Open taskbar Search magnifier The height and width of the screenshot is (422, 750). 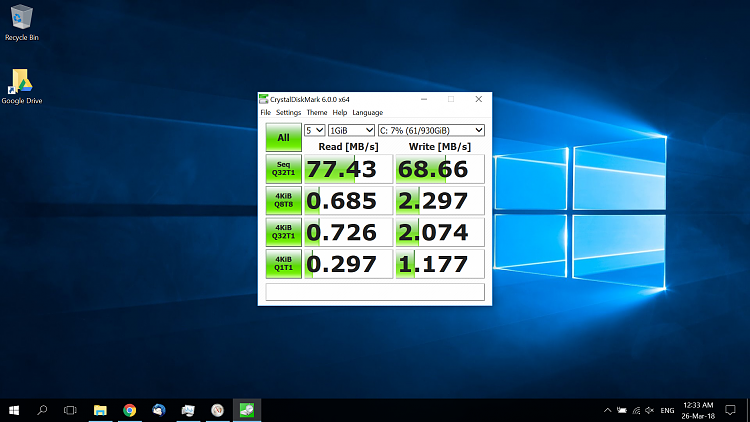42,410
